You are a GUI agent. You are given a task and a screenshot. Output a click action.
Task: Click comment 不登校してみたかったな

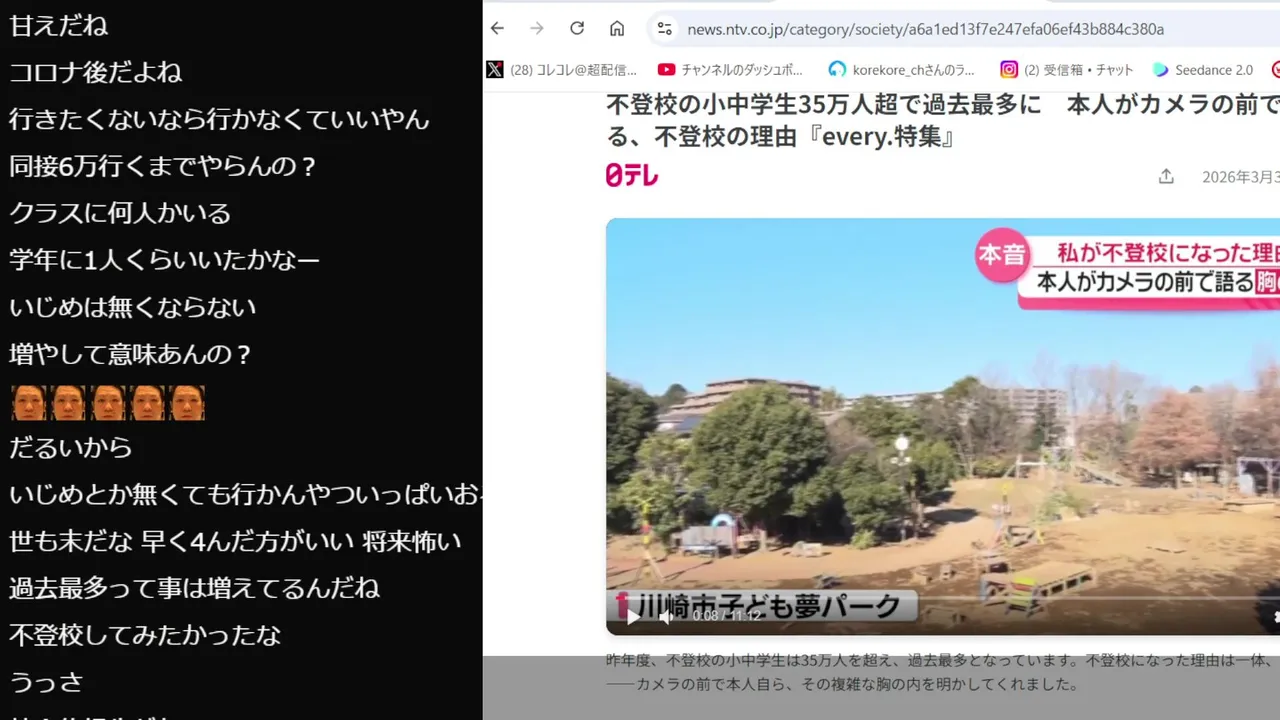(145, 635)
